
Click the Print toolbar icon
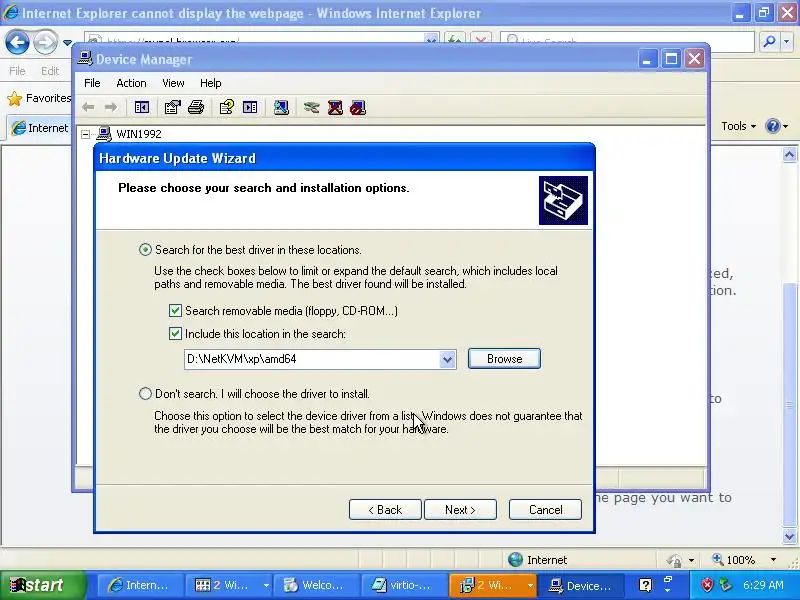click(196, 107)
